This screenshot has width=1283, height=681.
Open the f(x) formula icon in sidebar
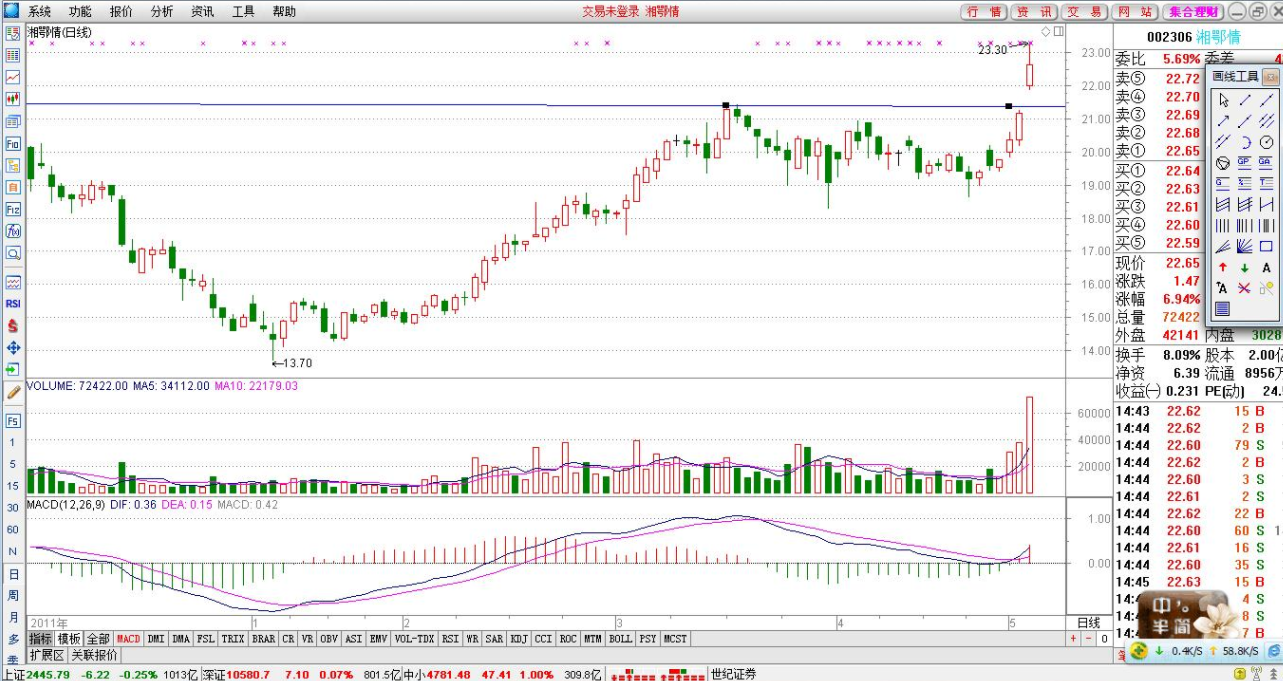[x=13, y=231]
